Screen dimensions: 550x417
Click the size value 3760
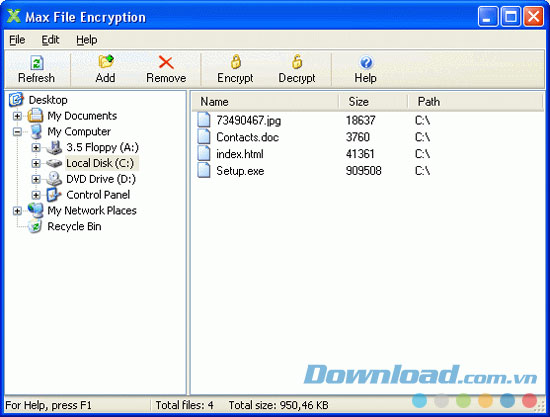tap(358, 137)
